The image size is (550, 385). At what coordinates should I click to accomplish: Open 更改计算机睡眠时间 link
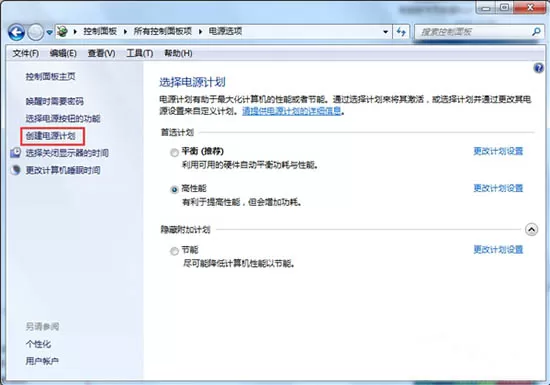63,170
